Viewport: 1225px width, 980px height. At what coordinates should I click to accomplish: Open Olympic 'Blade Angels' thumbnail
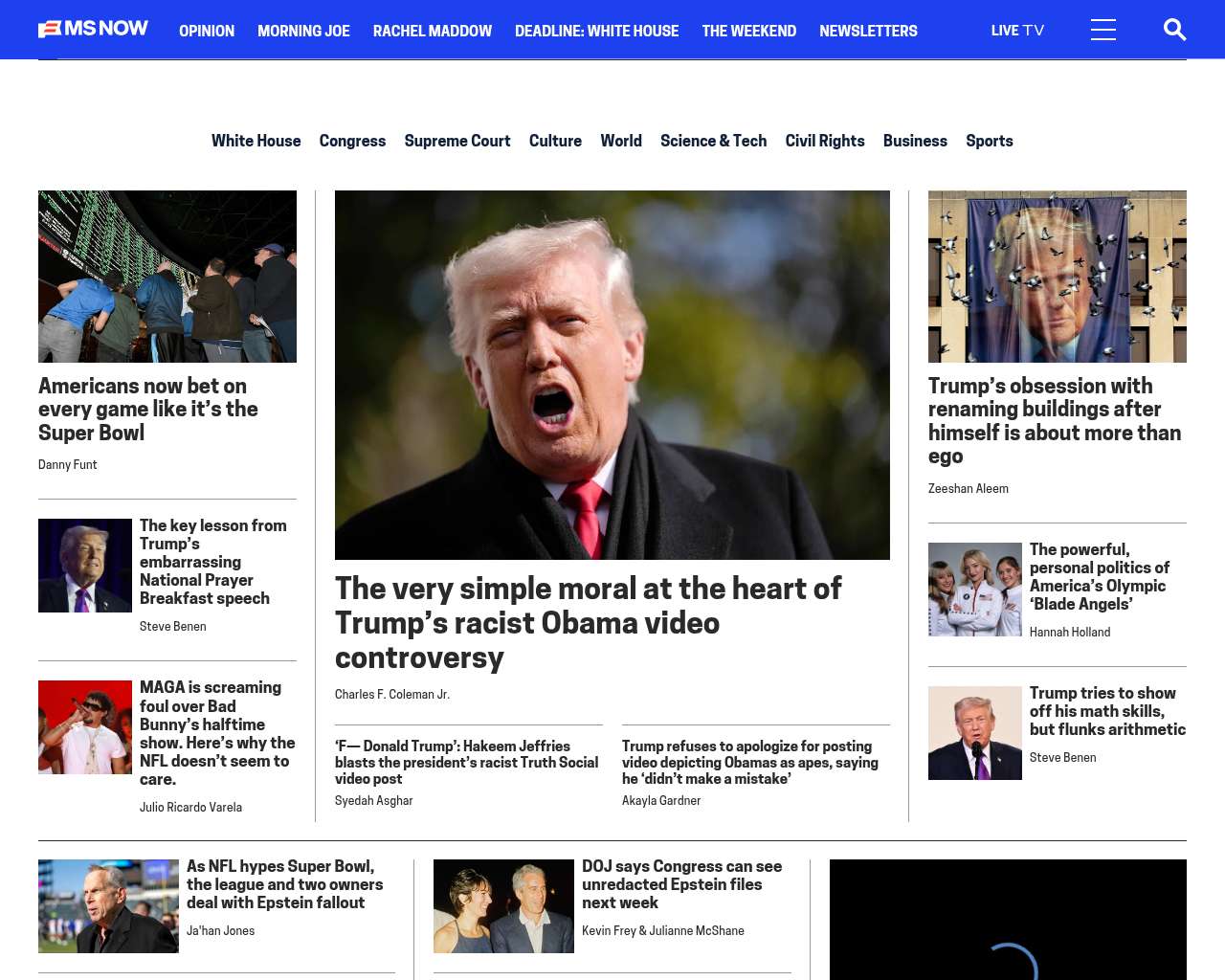pos(975,590)
